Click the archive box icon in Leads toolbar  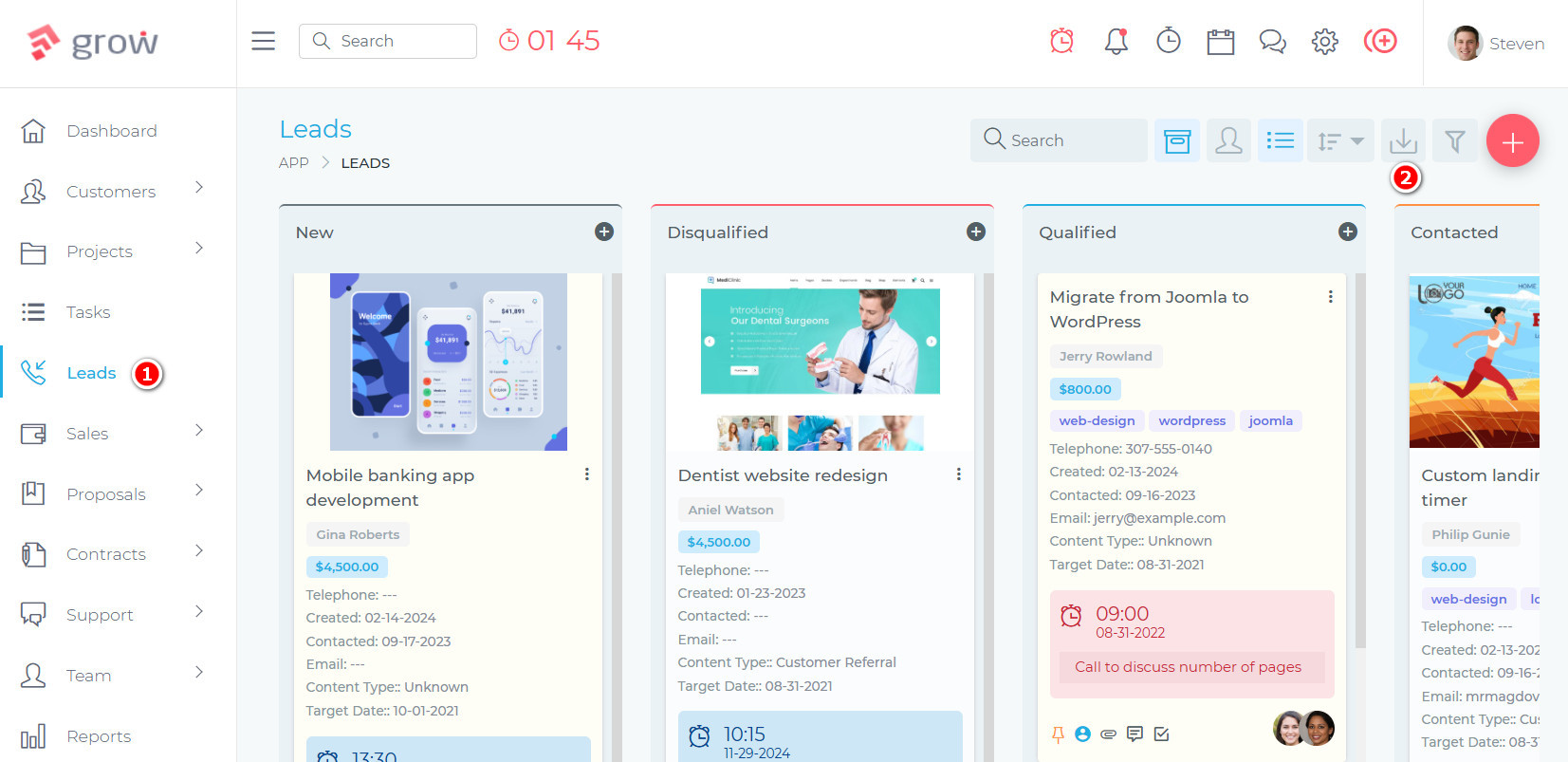(x=1177, y=140)
